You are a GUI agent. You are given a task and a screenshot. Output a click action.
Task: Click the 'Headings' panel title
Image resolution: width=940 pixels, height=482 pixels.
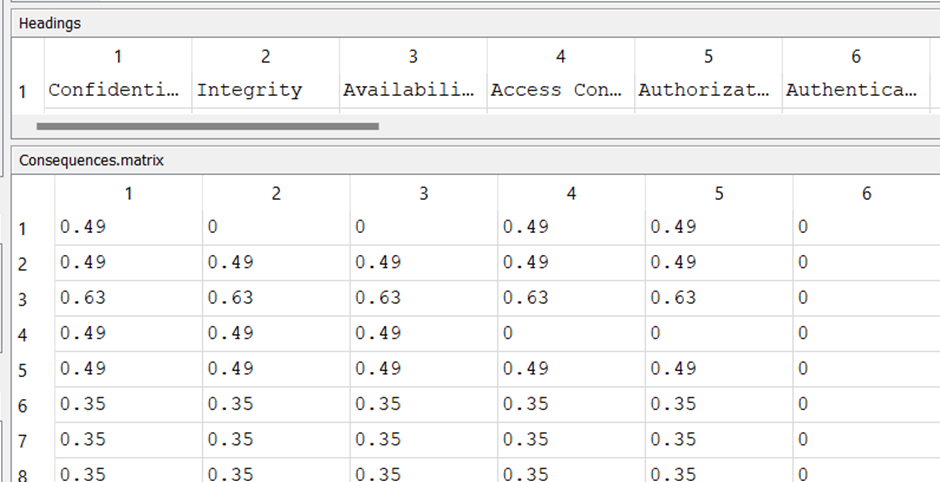(x=50, y=24)
